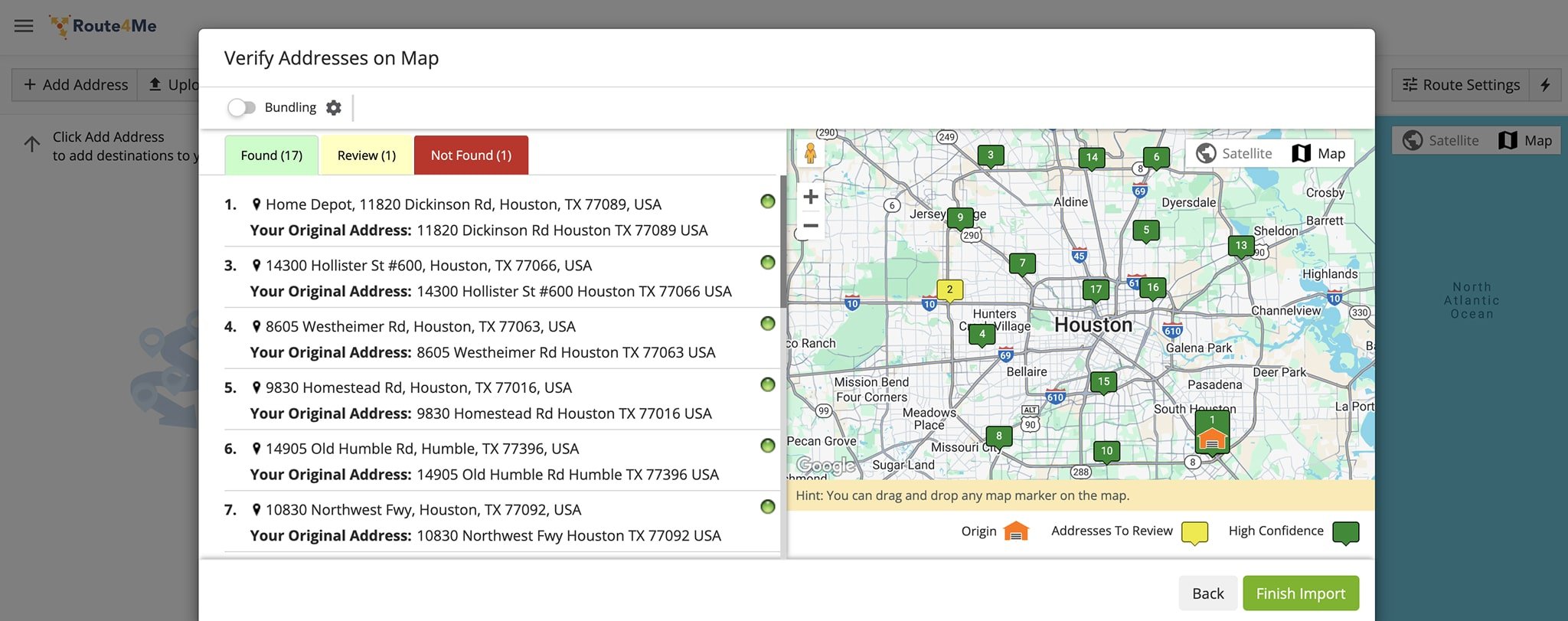Click green status dot for Hollister St row
This screenshot has width=1568, height=621.
[767, 263]
